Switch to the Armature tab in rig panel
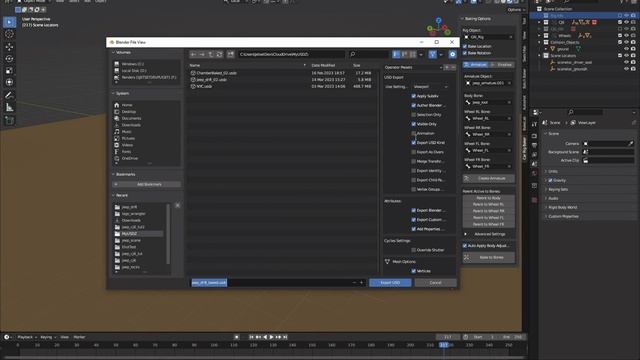The image size is (640, 360). coord(476,64)
